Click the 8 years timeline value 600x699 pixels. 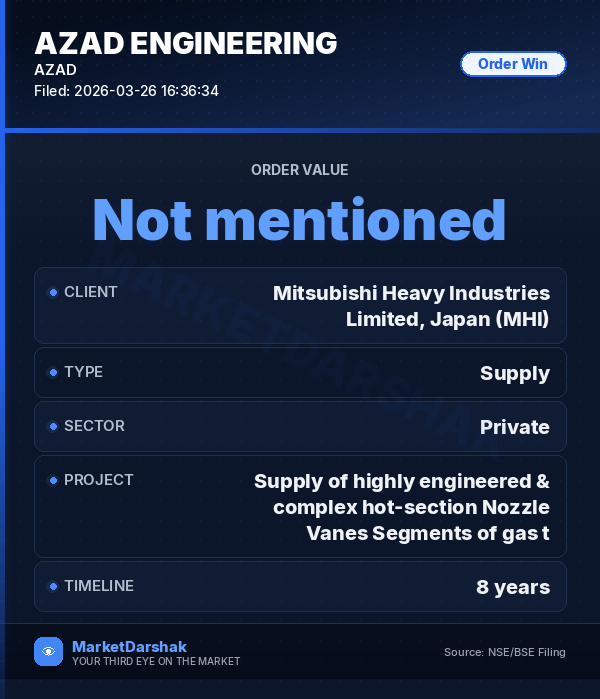tap(512, 587)
